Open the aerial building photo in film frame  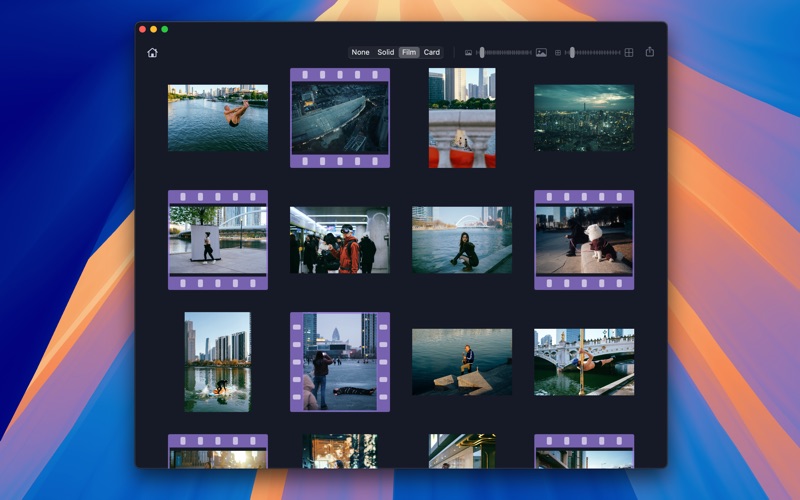pyautogui.click(x=340, y=118)
